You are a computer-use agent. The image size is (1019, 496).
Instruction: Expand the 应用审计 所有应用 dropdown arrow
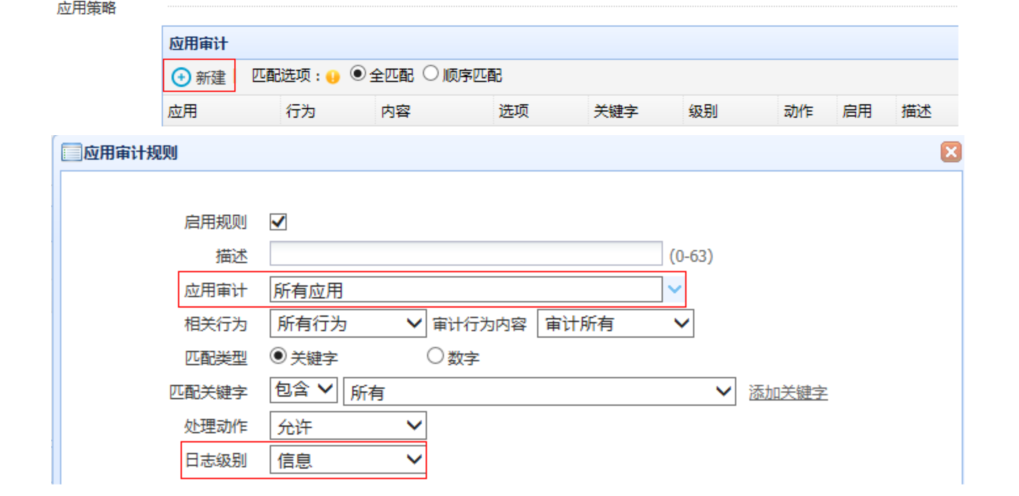tap(675, 290)
